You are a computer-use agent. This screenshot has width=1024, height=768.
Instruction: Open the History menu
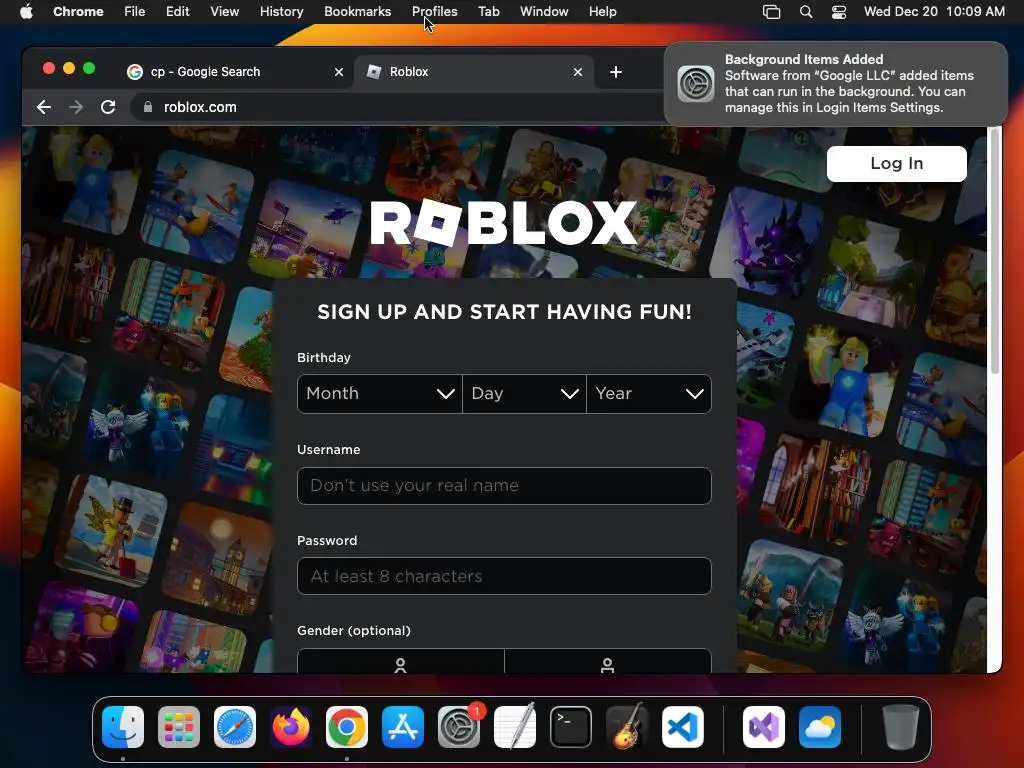coord(281,12)
